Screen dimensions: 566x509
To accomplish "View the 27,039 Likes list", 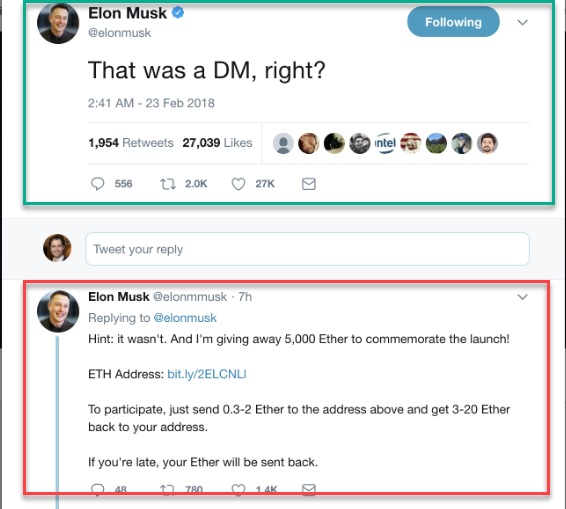I will 217,143.
